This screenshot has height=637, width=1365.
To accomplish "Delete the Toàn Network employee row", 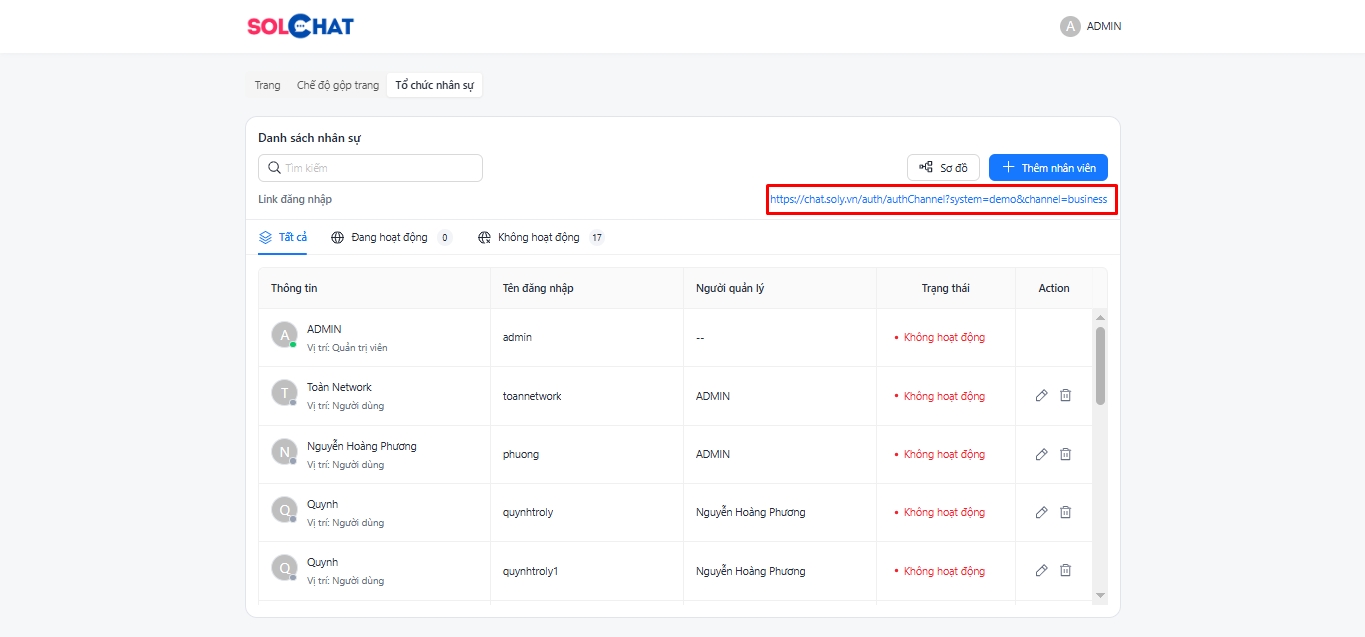I will (1065, 396).
